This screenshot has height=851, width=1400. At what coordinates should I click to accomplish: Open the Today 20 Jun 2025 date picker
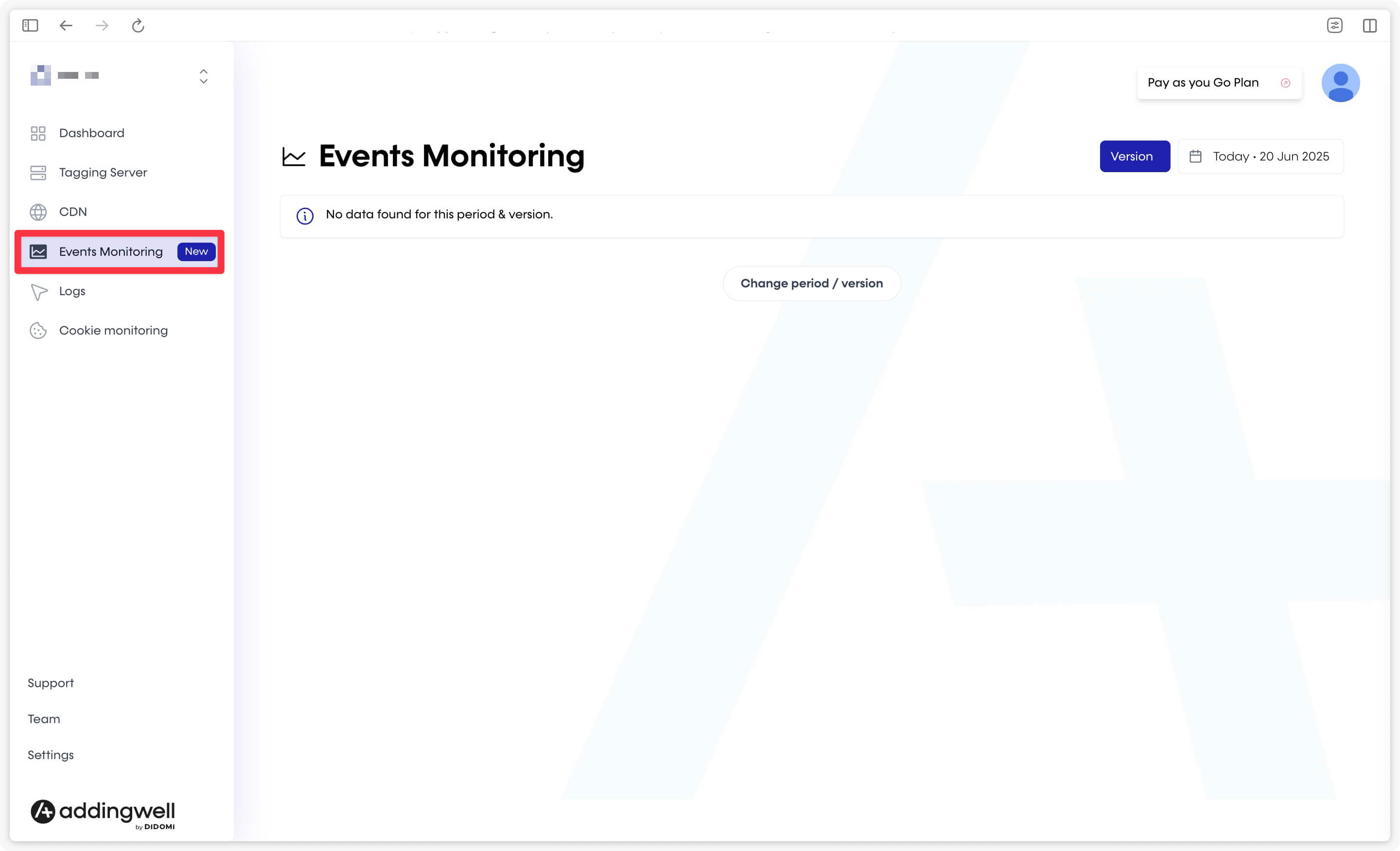(1260, 156)
